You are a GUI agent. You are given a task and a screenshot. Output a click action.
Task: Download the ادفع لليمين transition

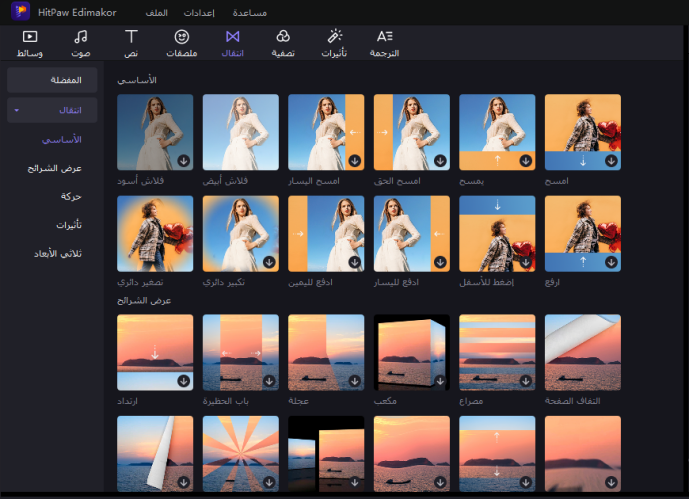(355, 262)
